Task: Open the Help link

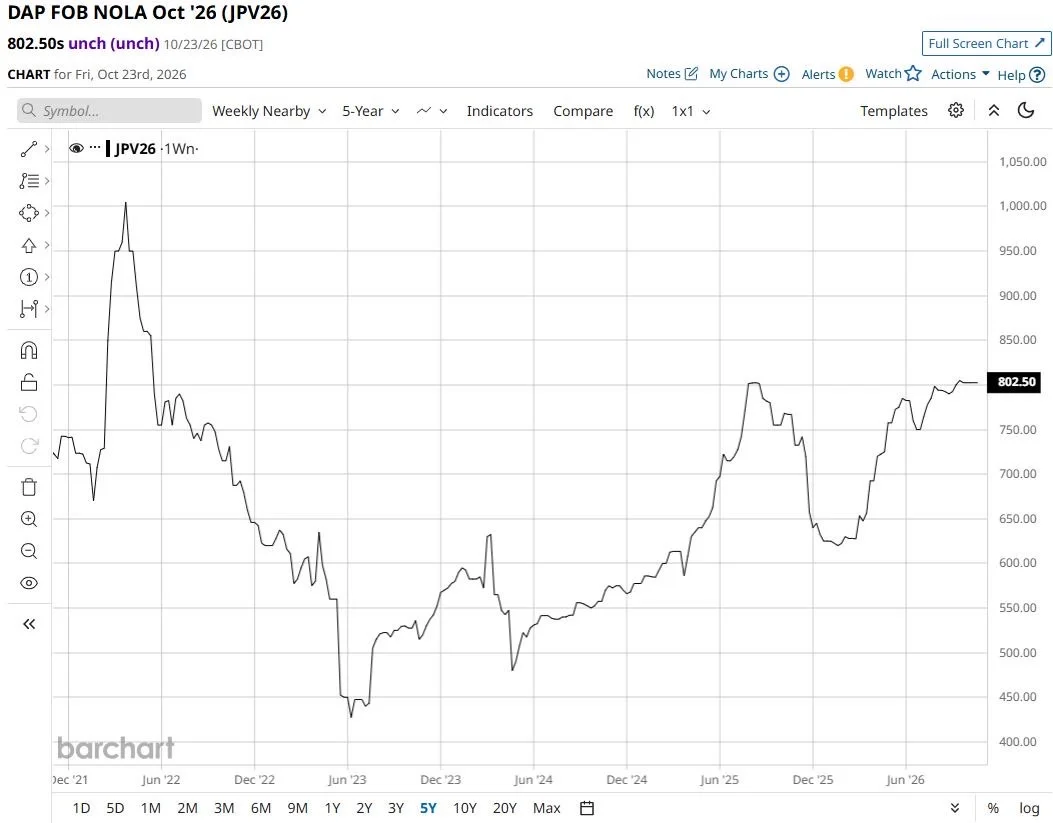Action: [x=1021, y=75]
